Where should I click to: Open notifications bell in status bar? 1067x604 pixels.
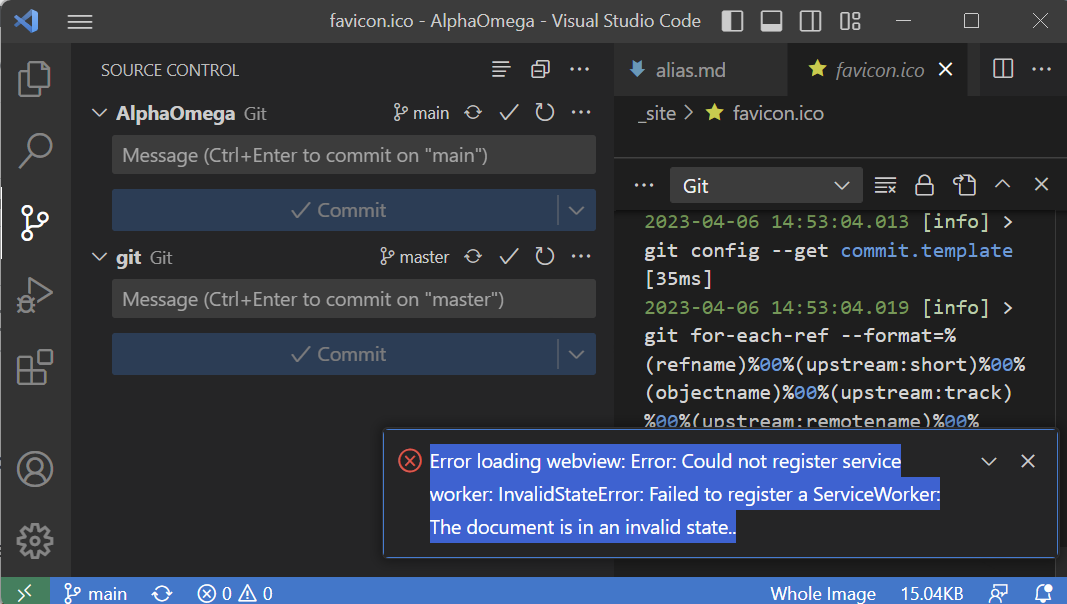[1043, 594]
